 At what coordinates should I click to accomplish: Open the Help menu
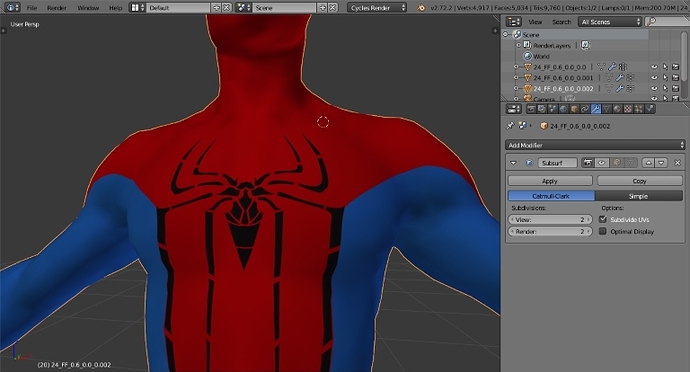[115, 8]
